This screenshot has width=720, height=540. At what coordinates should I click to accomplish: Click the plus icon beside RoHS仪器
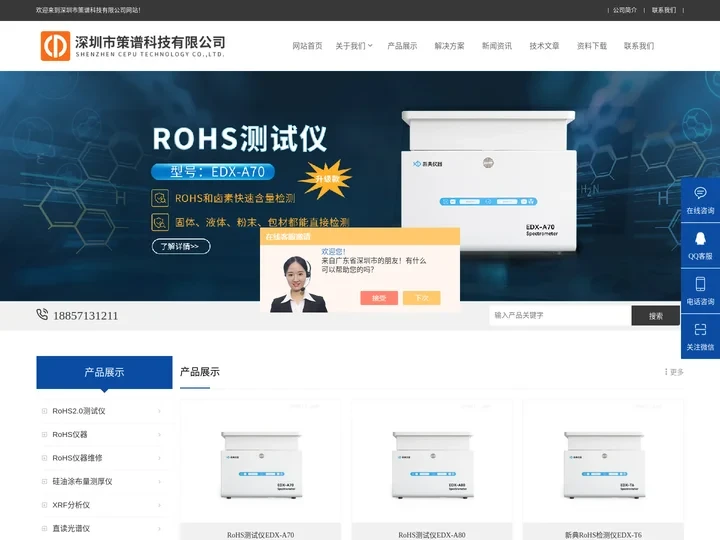pos(45,434)
